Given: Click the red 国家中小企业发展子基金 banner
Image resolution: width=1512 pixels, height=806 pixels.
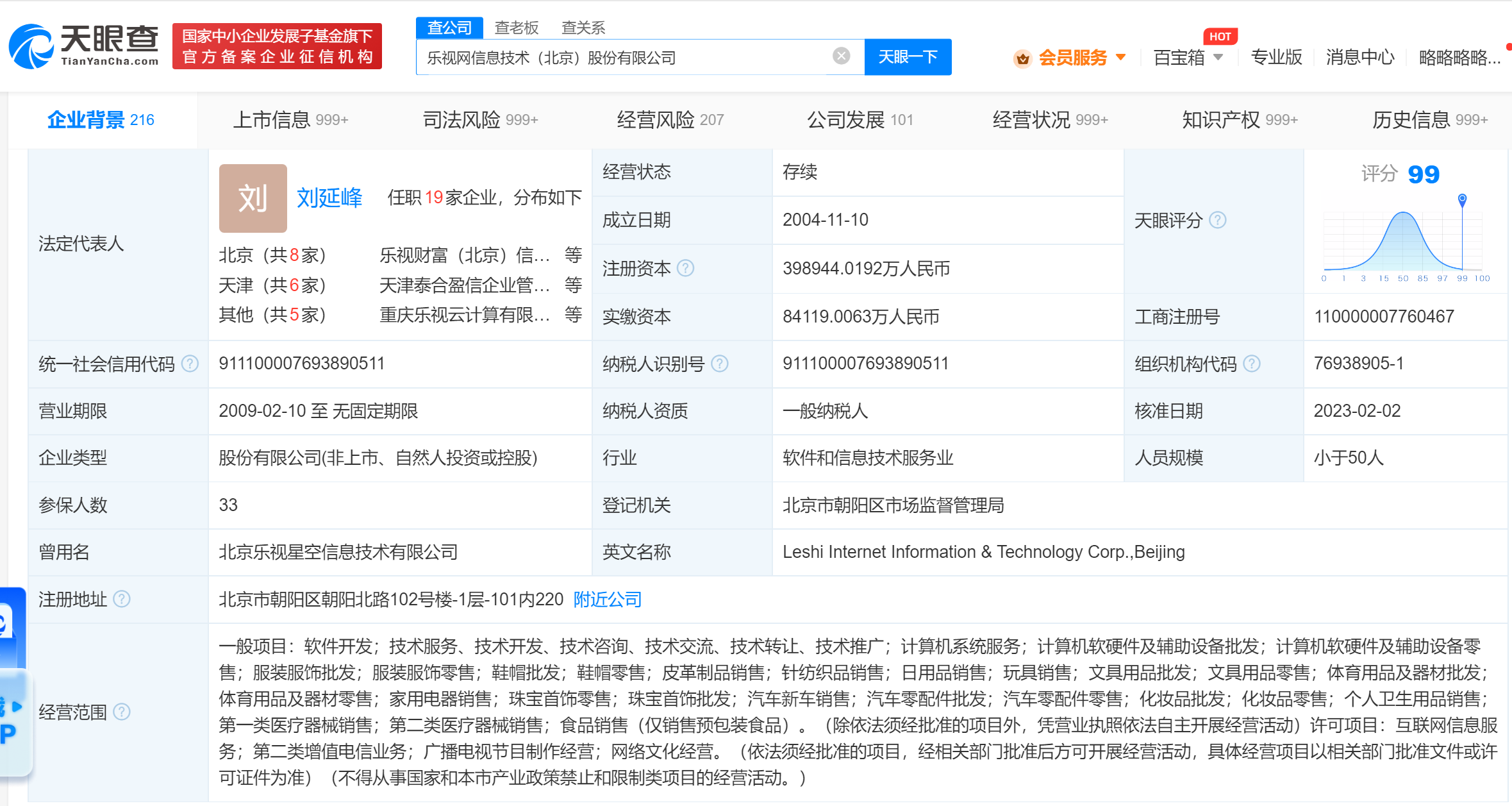Looking at the screenshot, I should point(277,46).
